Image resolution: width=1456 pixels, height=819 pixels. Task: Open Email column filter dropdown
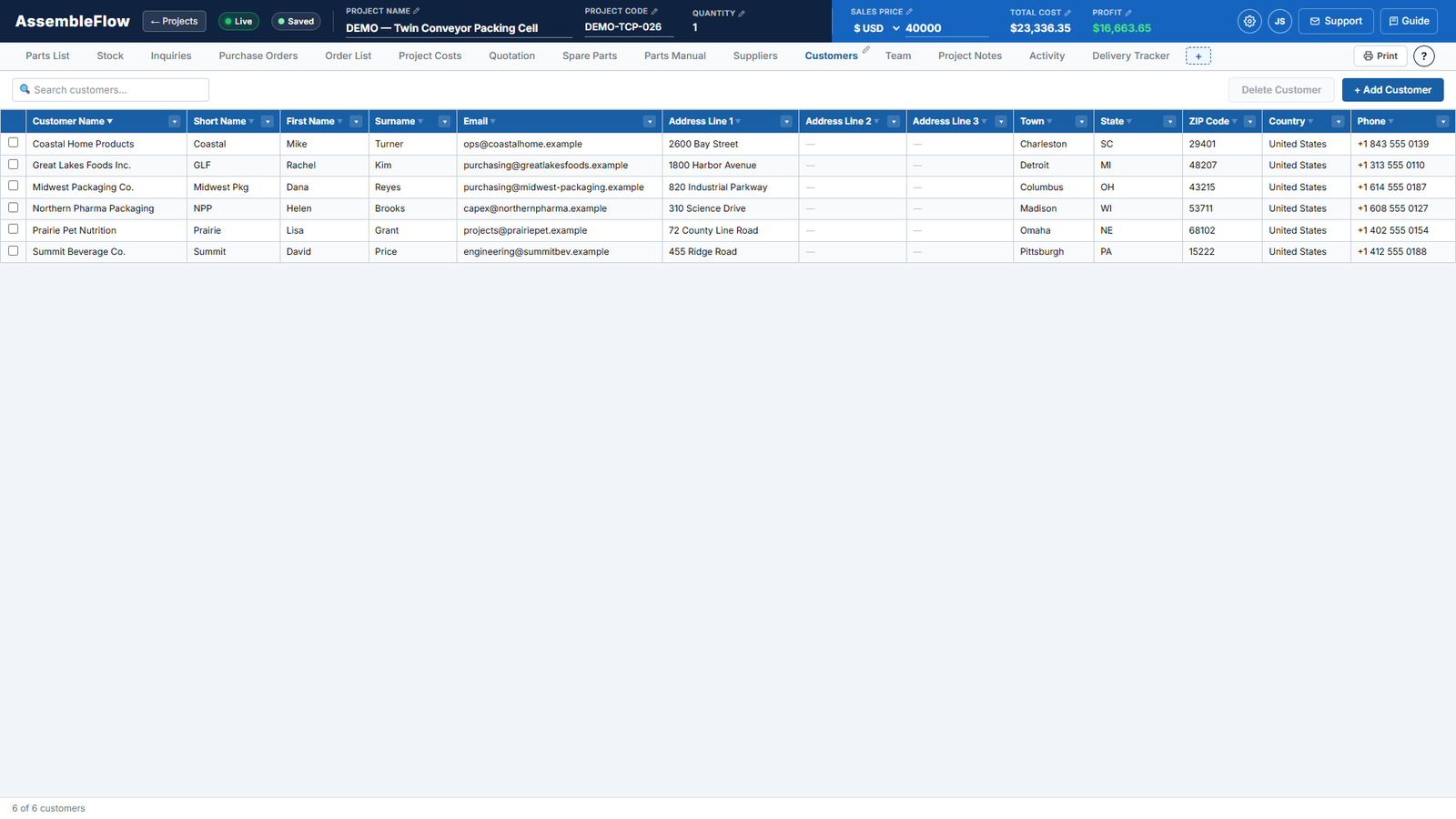(x=650, y=122)
